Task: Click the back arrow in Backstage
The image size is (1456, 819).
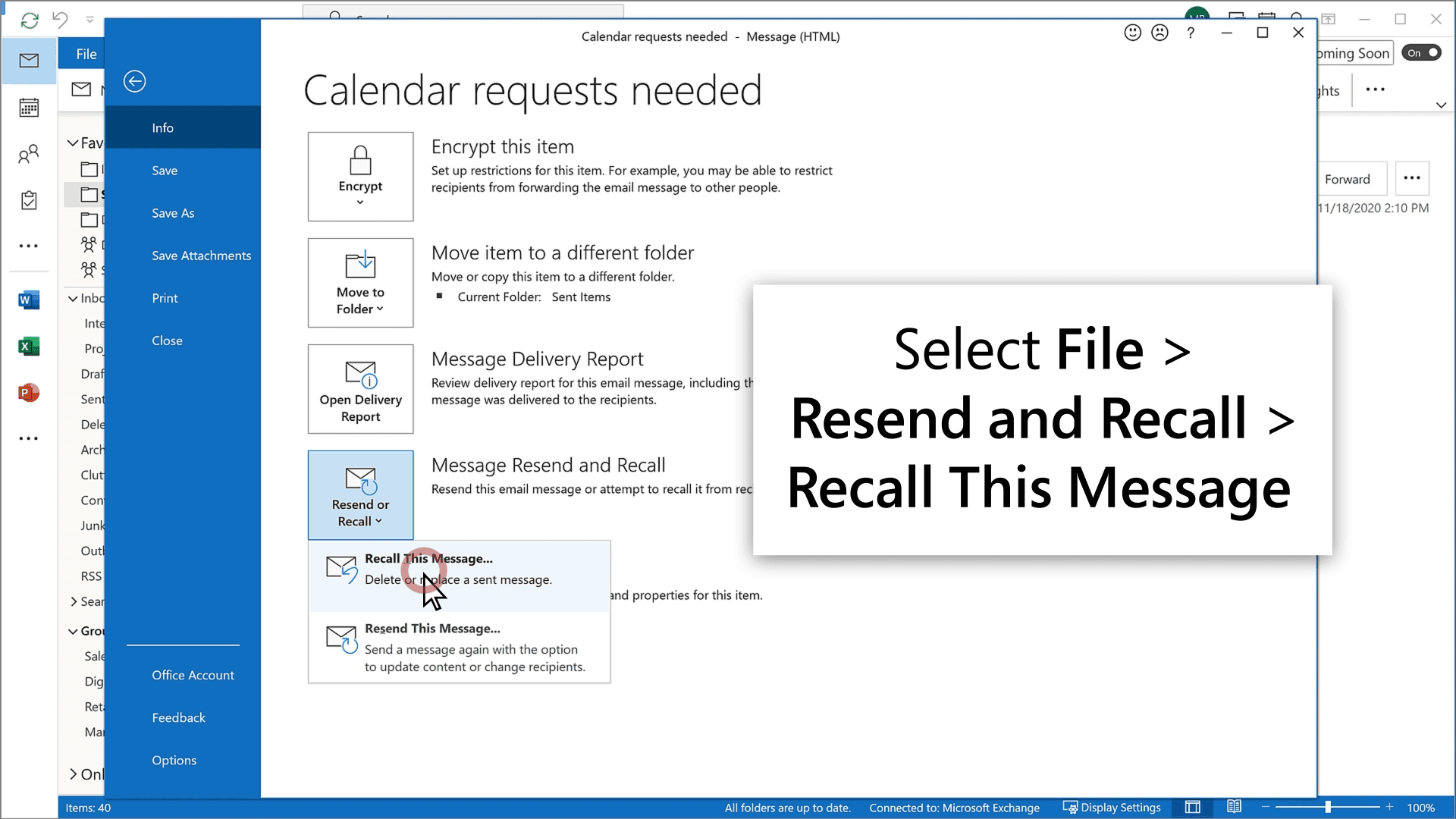Action: 134,81
